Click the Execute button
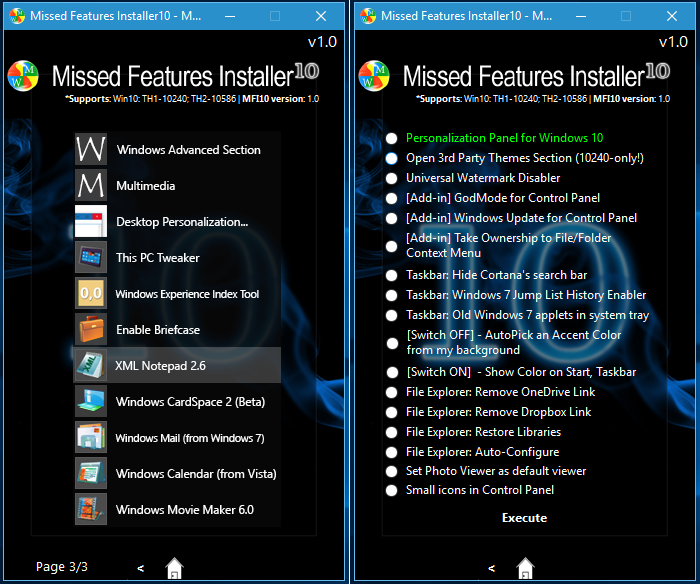700x585 pixels. [x=525, y=518]
